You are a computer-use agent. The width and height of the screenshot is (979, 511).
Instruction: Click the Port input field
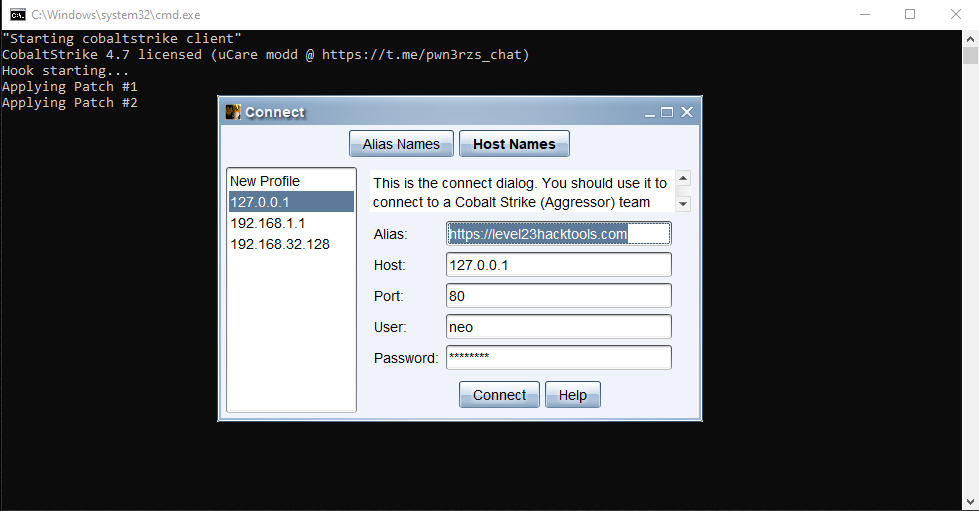pos(559,295)
